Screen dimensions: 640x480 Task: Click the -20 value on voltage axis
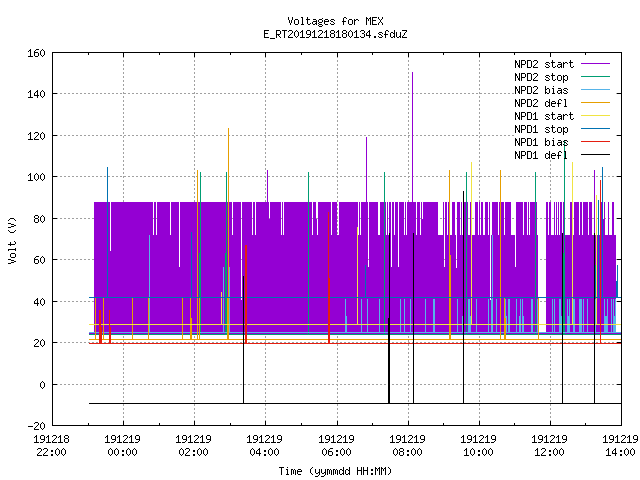tap(36, 426)
